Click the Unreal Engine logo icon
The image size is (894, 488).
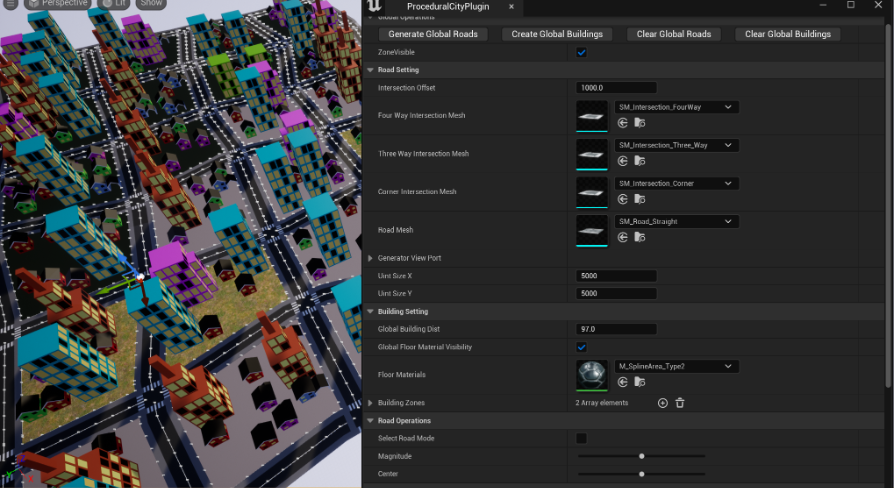[x=375, y=6]
